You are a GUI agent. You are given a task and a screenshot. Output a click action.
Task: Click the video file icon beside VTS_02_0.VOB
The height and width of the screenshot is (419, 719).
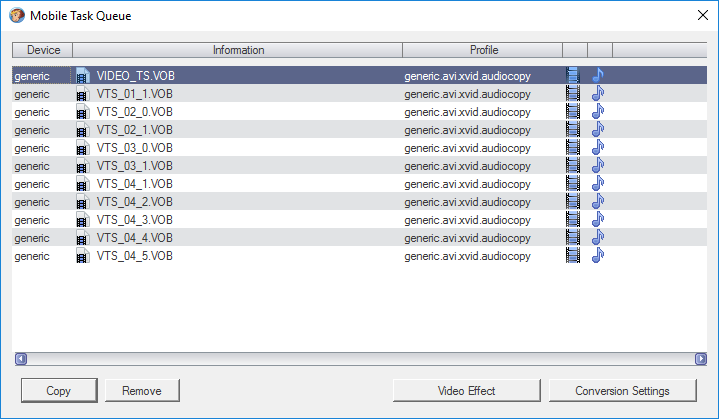(x=83, y=111)
